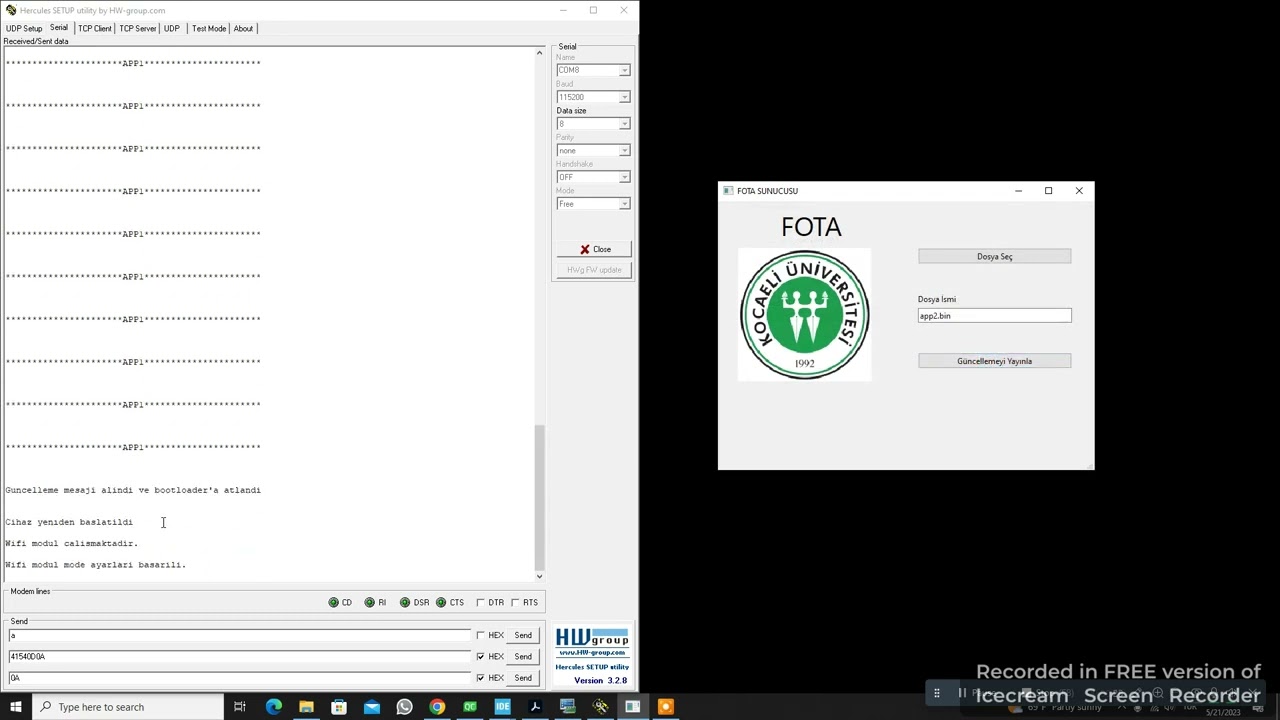The width and height of the screenshot is (1280, 720).
Task: Open the Windows Start menu
Action: coord(15,707)
